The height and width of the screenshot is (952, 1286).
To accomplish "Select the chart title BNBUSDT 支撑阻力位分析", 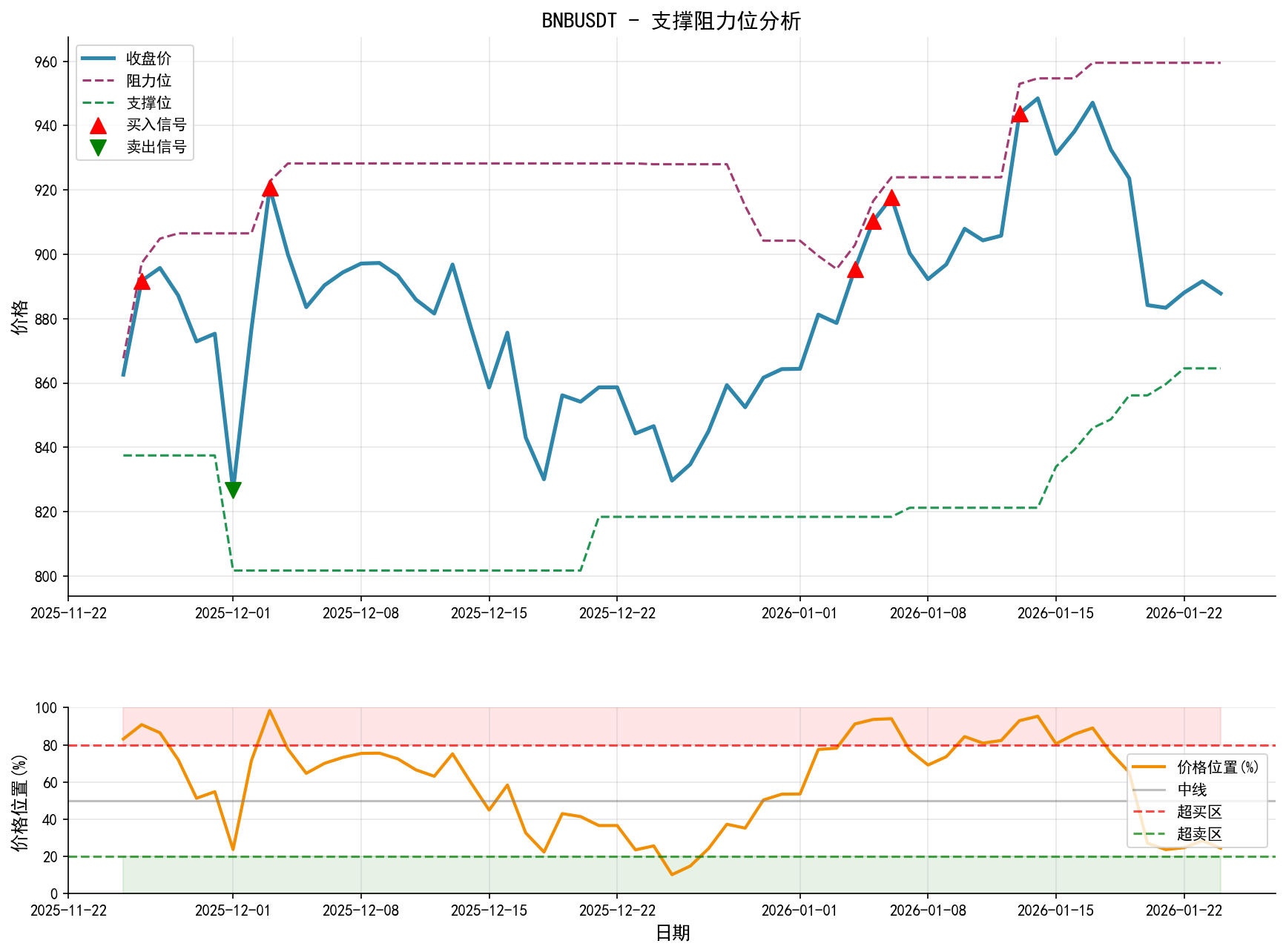I will pos(671,22).
